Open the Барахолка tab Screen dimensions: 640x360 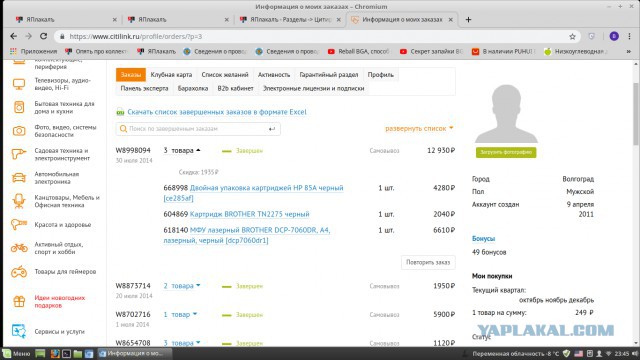pos(193,88)
